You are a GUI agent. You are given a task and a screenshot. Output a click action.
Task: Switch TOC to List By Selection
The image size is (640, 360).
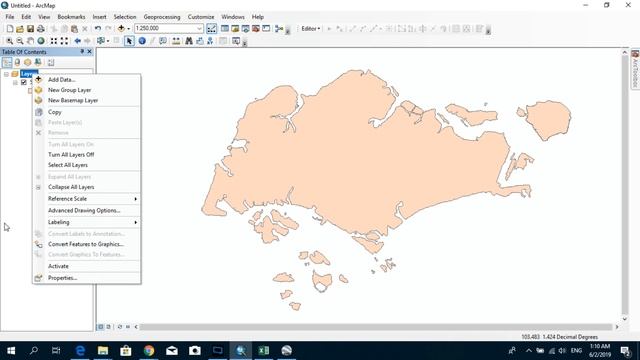click(38, 62)
